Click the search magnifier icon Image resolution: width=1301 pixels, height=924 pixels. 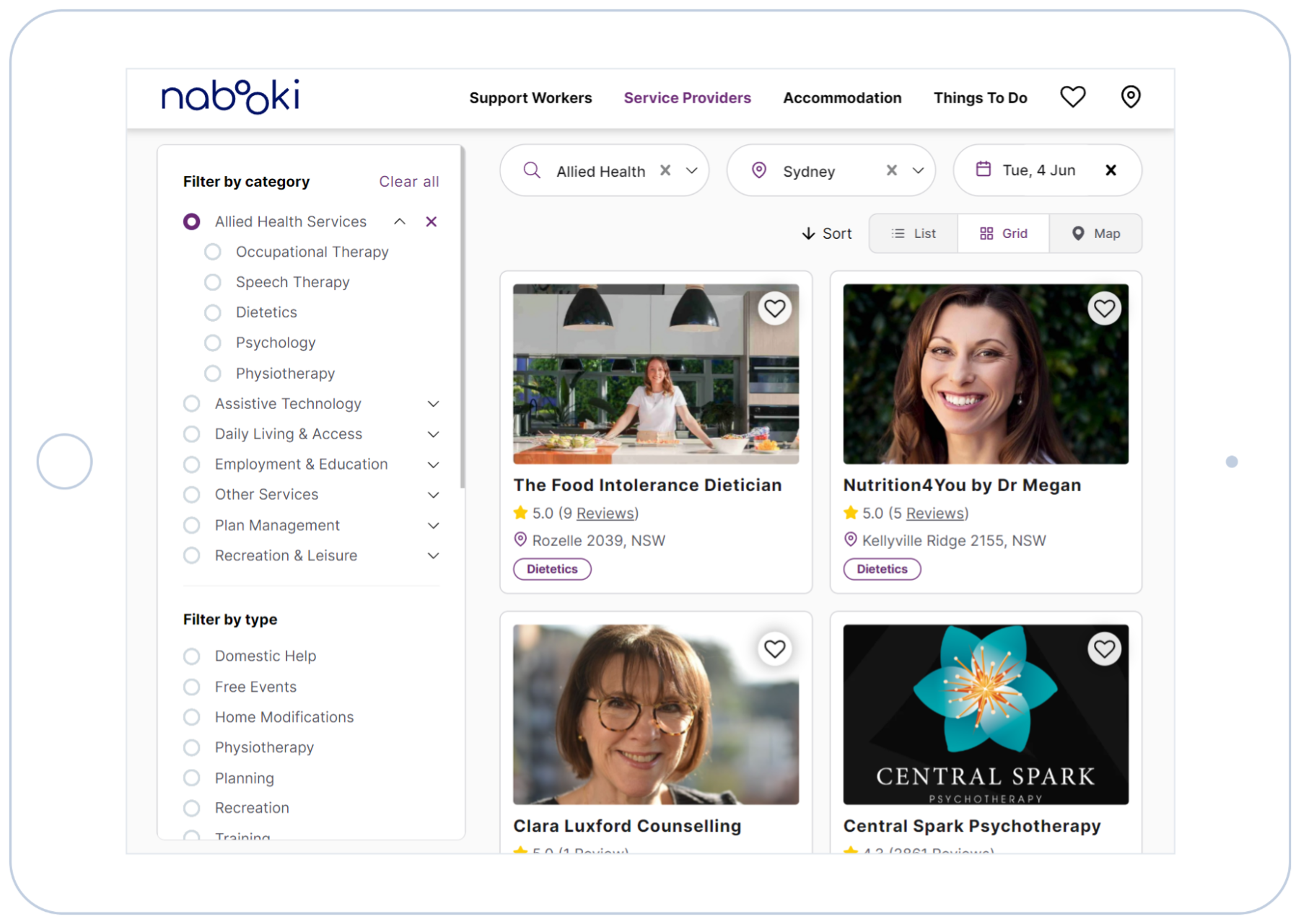coord(532,170)
